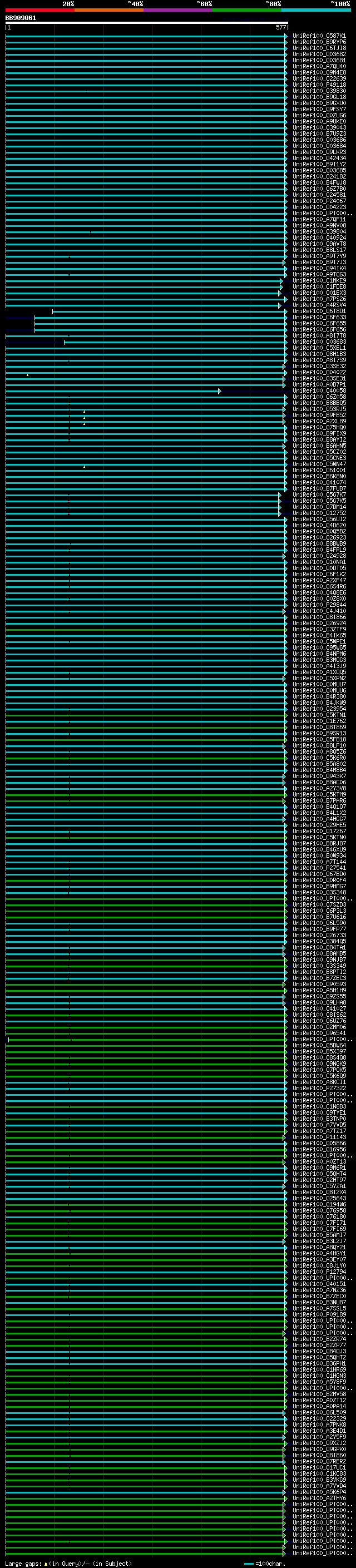Image resolution: width=356 pixels, height=1568 pixels.
Task: Click the arrowhead ending the Q40058 alignment
Action: pos(219,392)
